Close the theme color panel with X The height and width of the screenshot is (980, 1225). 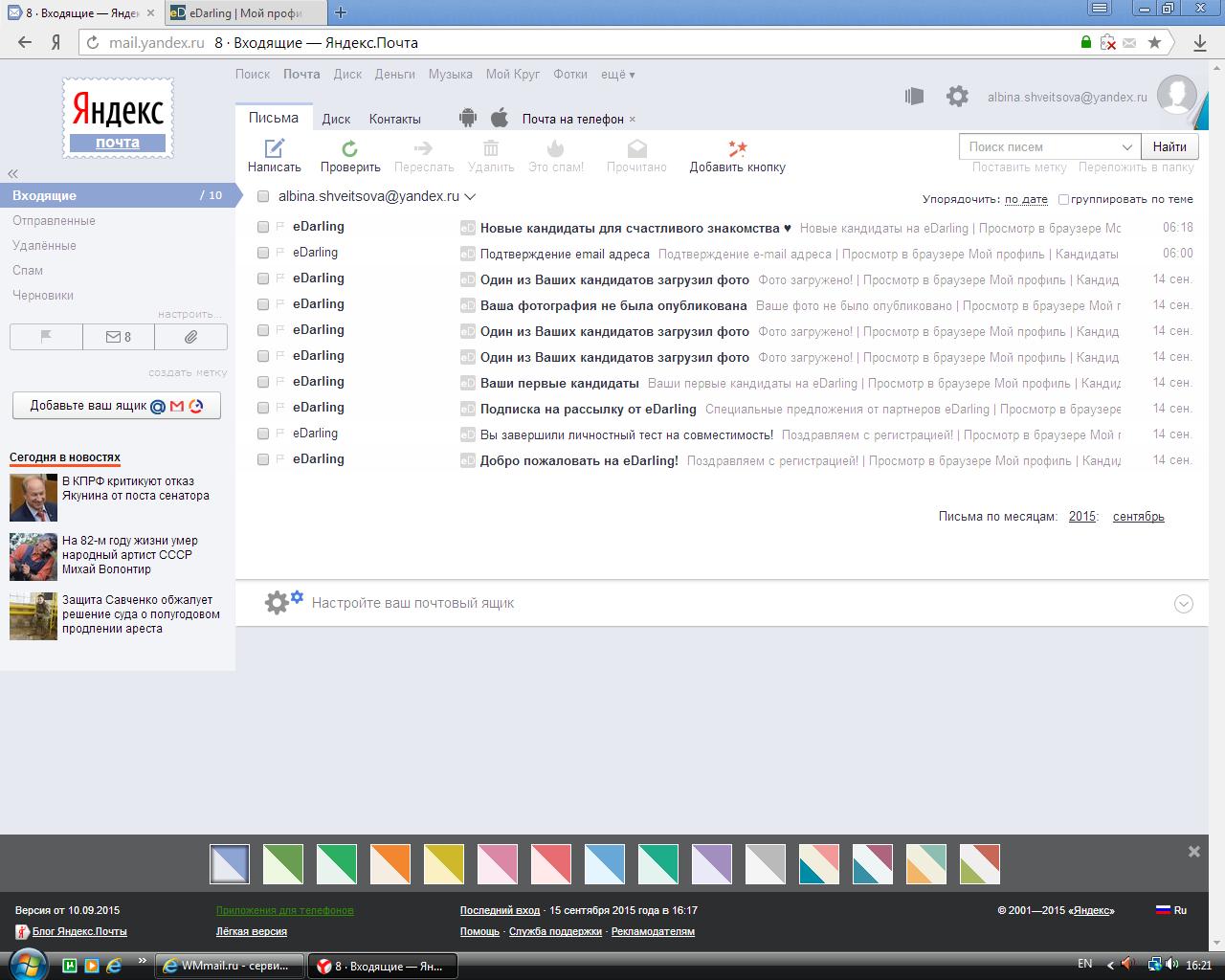point(1193,851)
